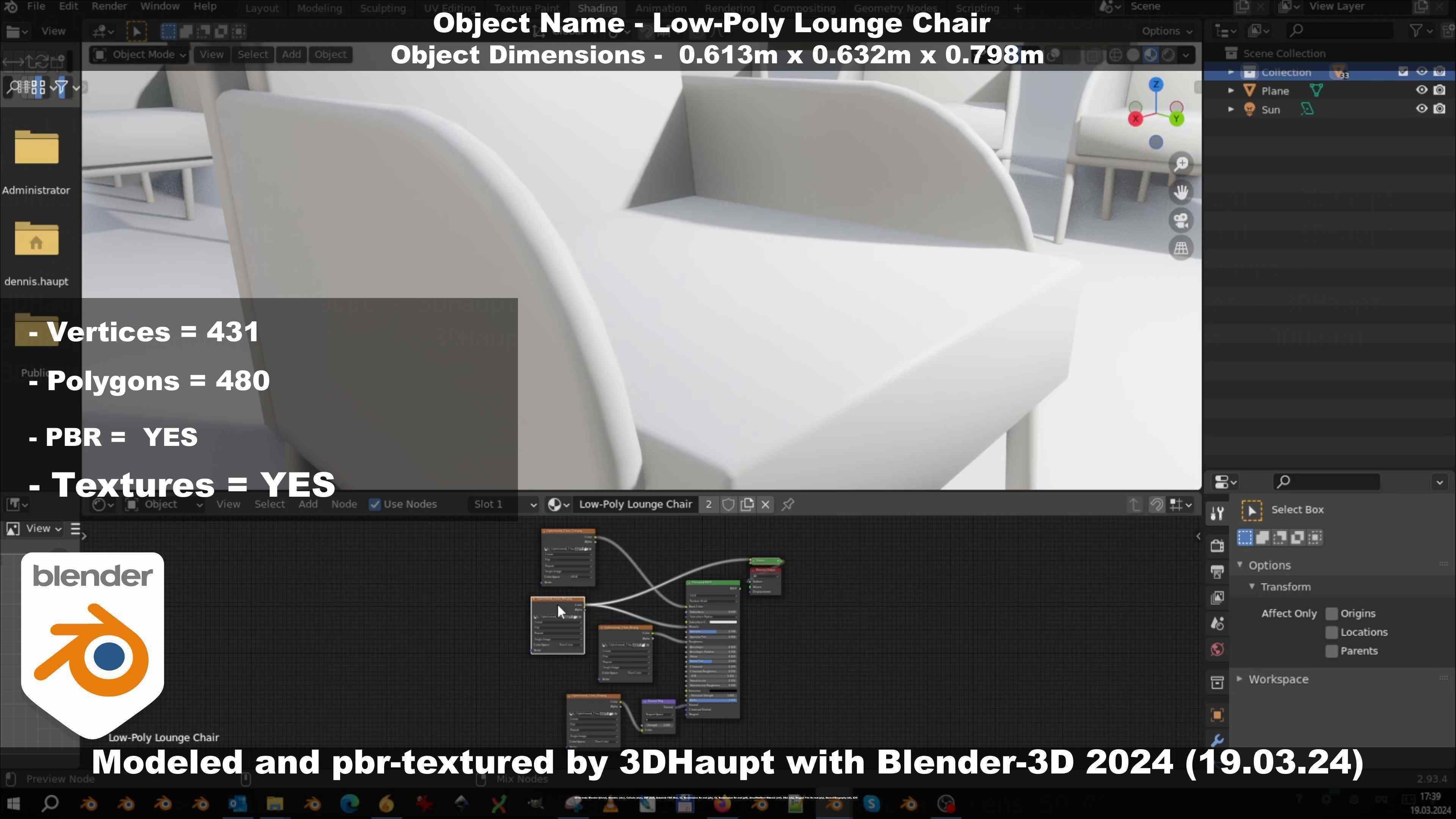Expand the Collection tree row

(1231, 72)
